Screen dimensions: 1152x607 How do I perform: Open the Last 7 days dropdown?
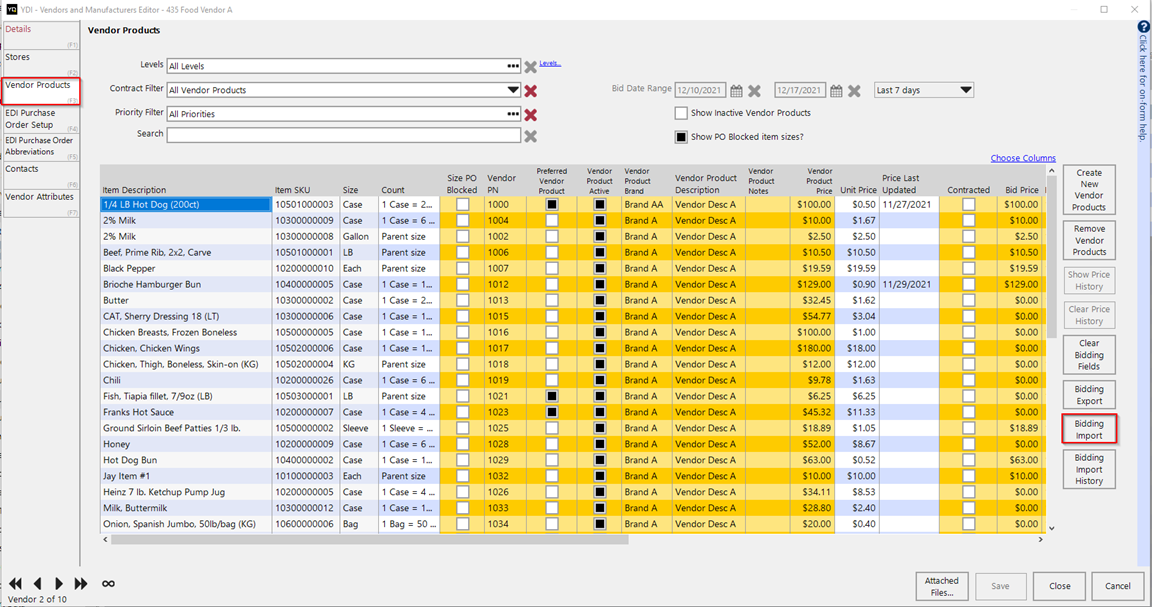pyautogui.click(x=965, y=90)
